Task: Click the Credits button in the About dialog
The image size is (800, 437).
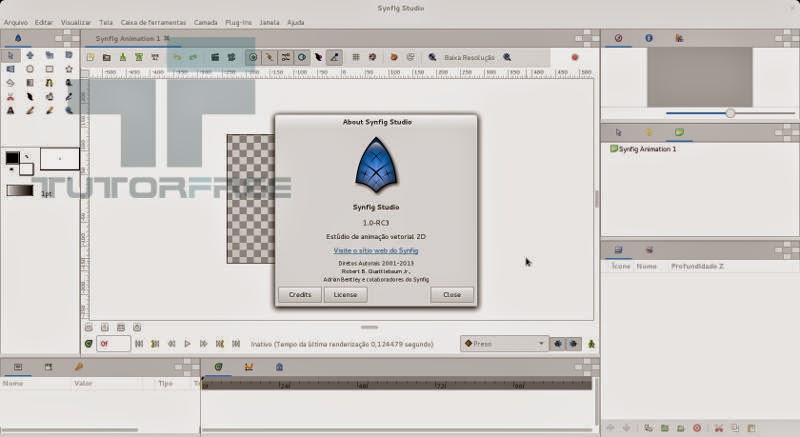Action: (300, 295)
